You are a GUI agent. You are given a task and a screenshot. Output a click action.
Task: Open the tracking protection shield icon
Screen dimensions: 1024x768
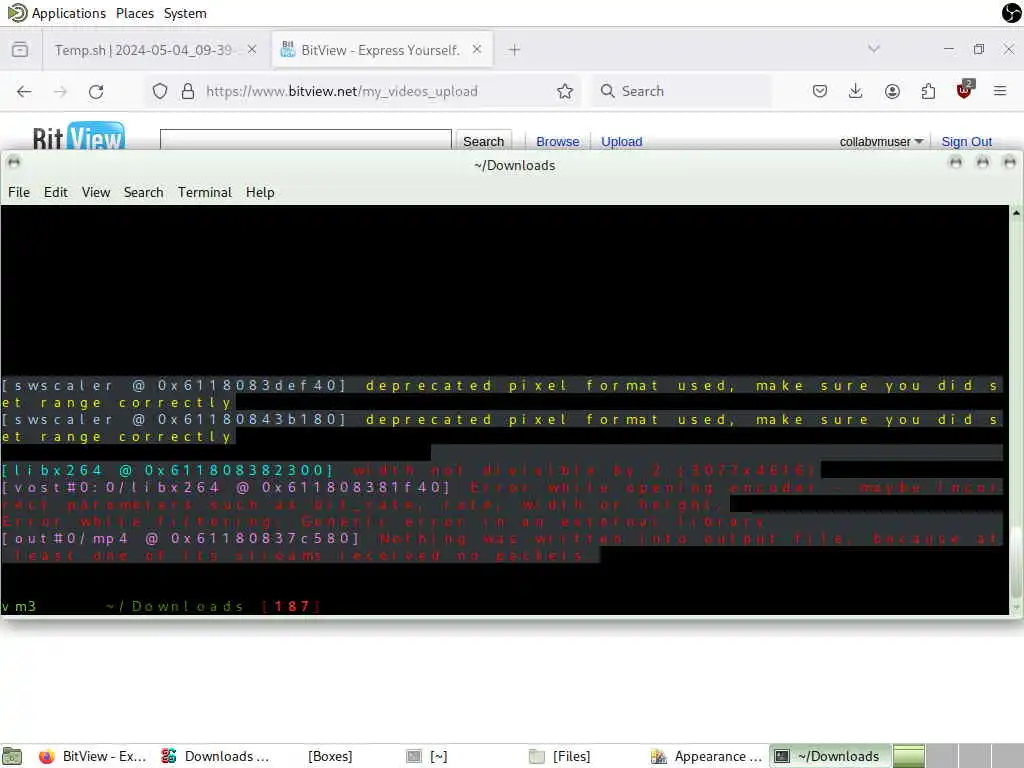pos(160,91)
